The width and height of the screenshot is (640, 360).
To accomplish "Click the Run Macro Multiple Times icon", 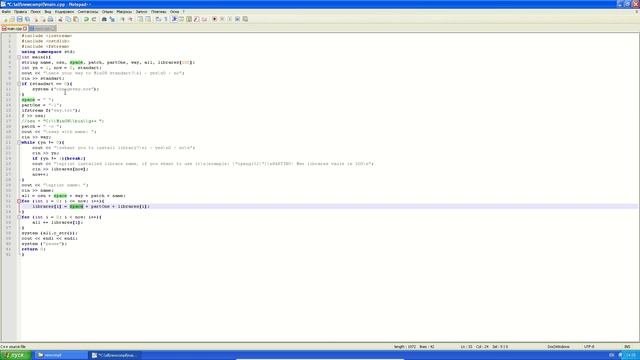I will click(x=237, y=19).
